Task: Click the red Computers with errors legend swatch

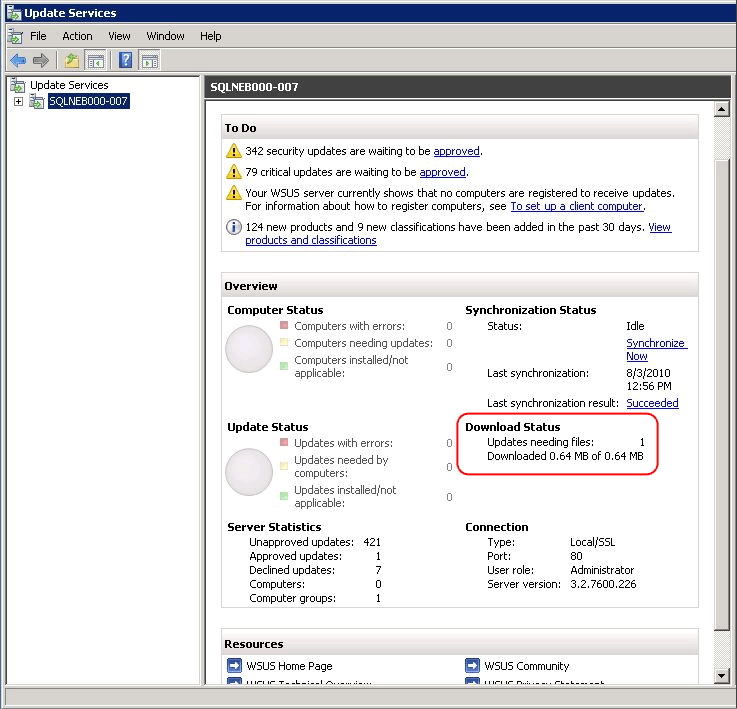Action: (x=284, y=325)
